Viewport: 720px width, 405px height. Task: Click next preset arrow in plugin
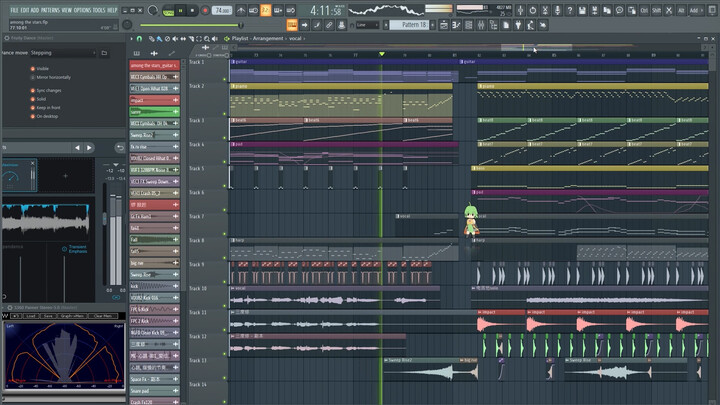pyautogui.click(x=90, y=147)
